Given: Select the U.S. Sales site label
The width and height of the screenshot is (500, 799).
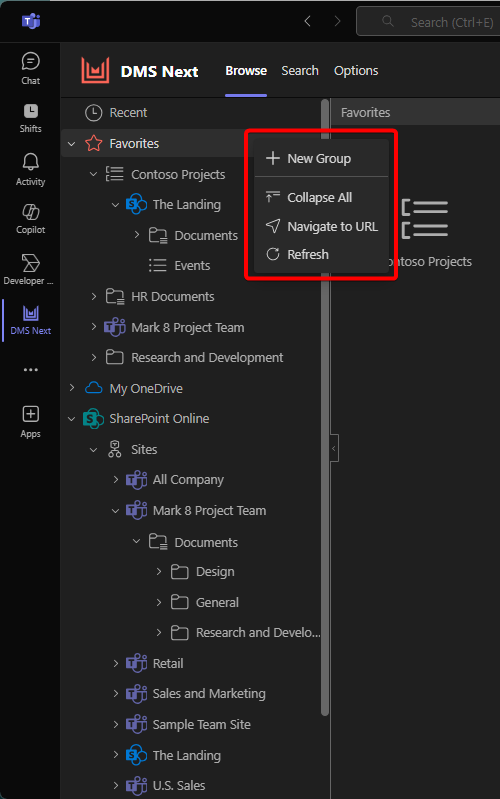Looking at the screenshot, I should 179,785.
